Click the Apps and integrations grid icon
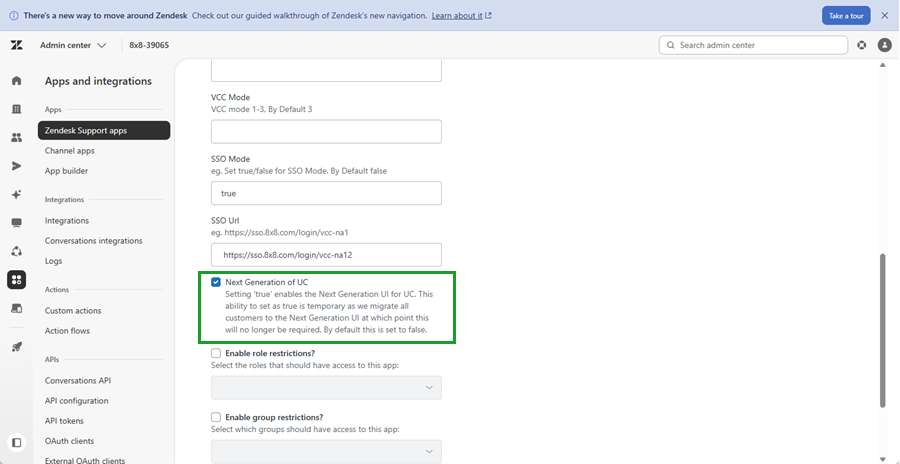The height and width of the screenshot is (464, 900). click(x=17, y=280)
